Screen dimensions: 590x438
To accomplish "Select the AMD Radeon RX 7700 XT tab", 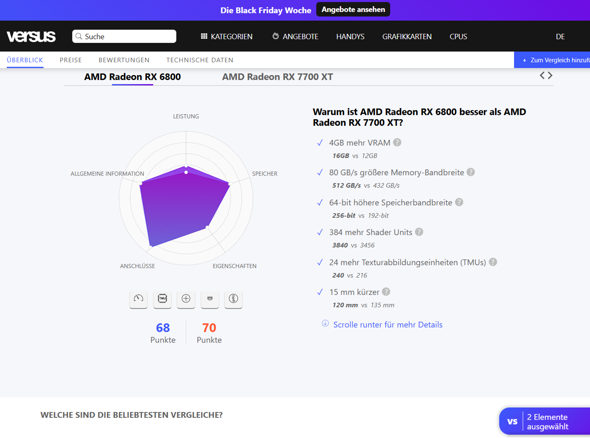I will [277, 77].
